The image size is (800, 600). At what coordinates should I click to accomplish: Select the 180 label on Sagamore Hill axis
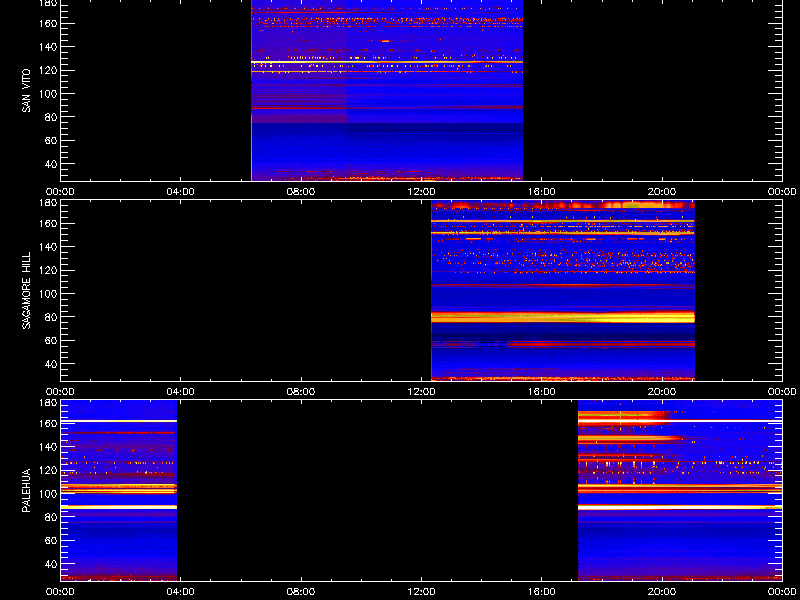[x=49, y=203]
